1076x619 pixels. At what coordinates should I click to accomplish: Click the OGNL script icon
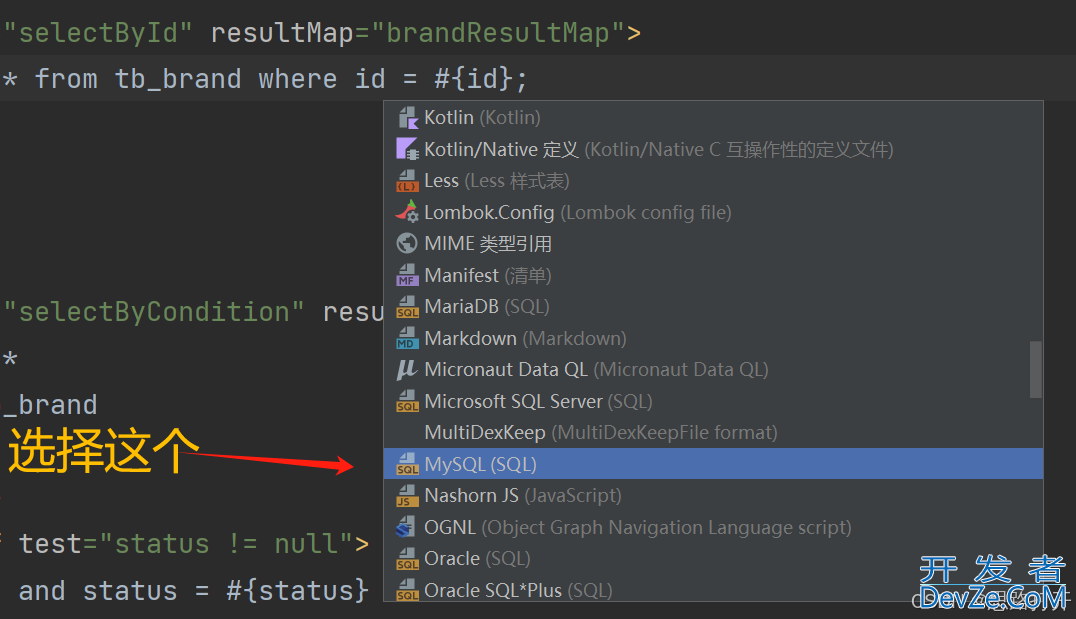coord(406,527)
